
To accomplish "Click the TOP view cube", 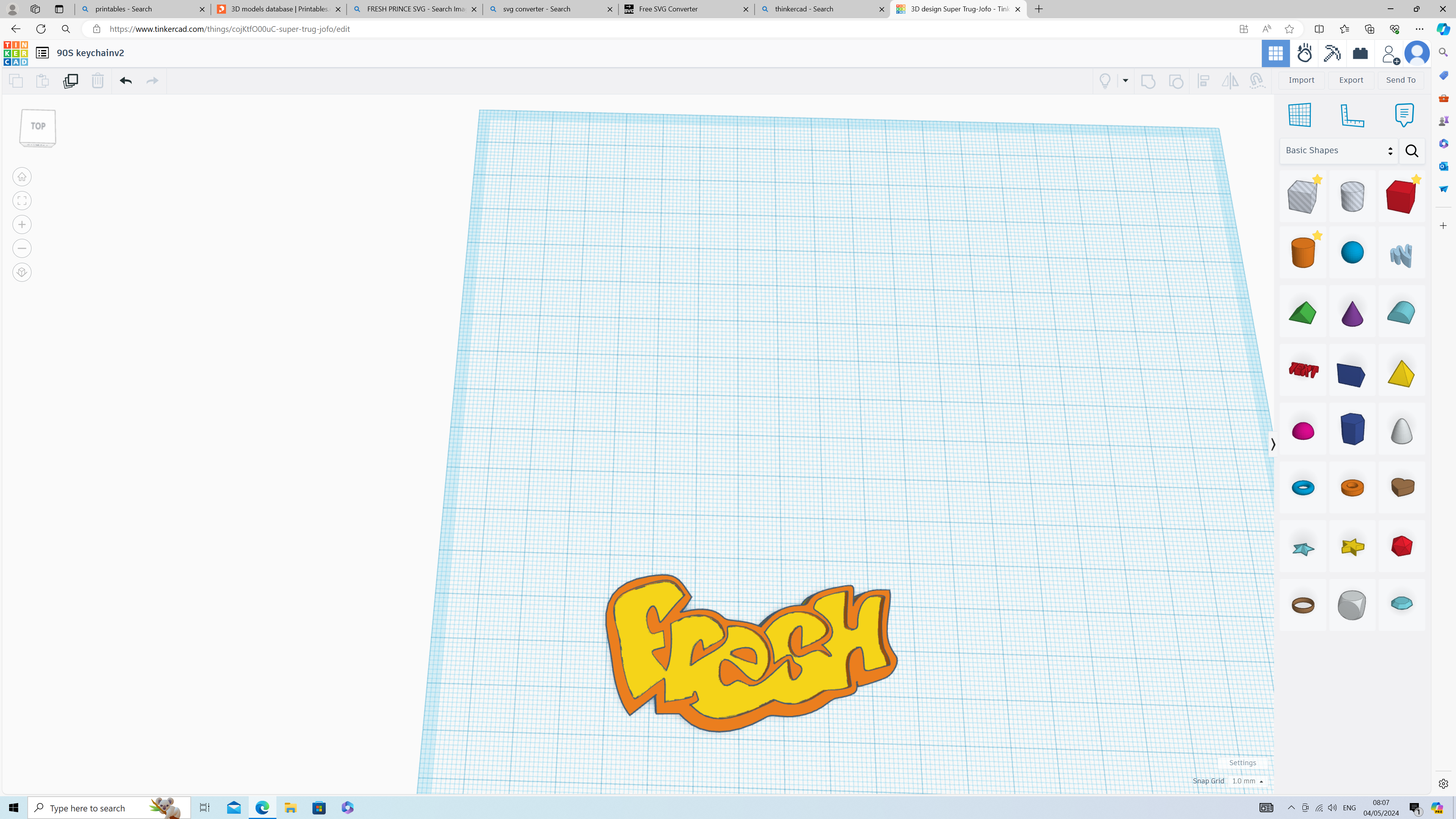I will coord(38,127).
